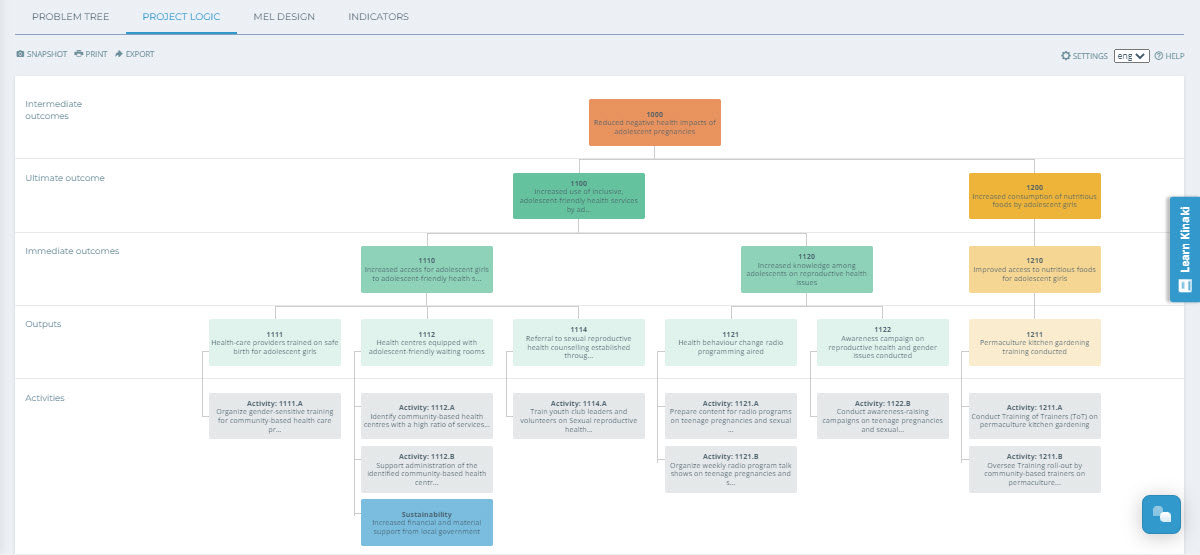Click the Export share icon

pos(119,54)
